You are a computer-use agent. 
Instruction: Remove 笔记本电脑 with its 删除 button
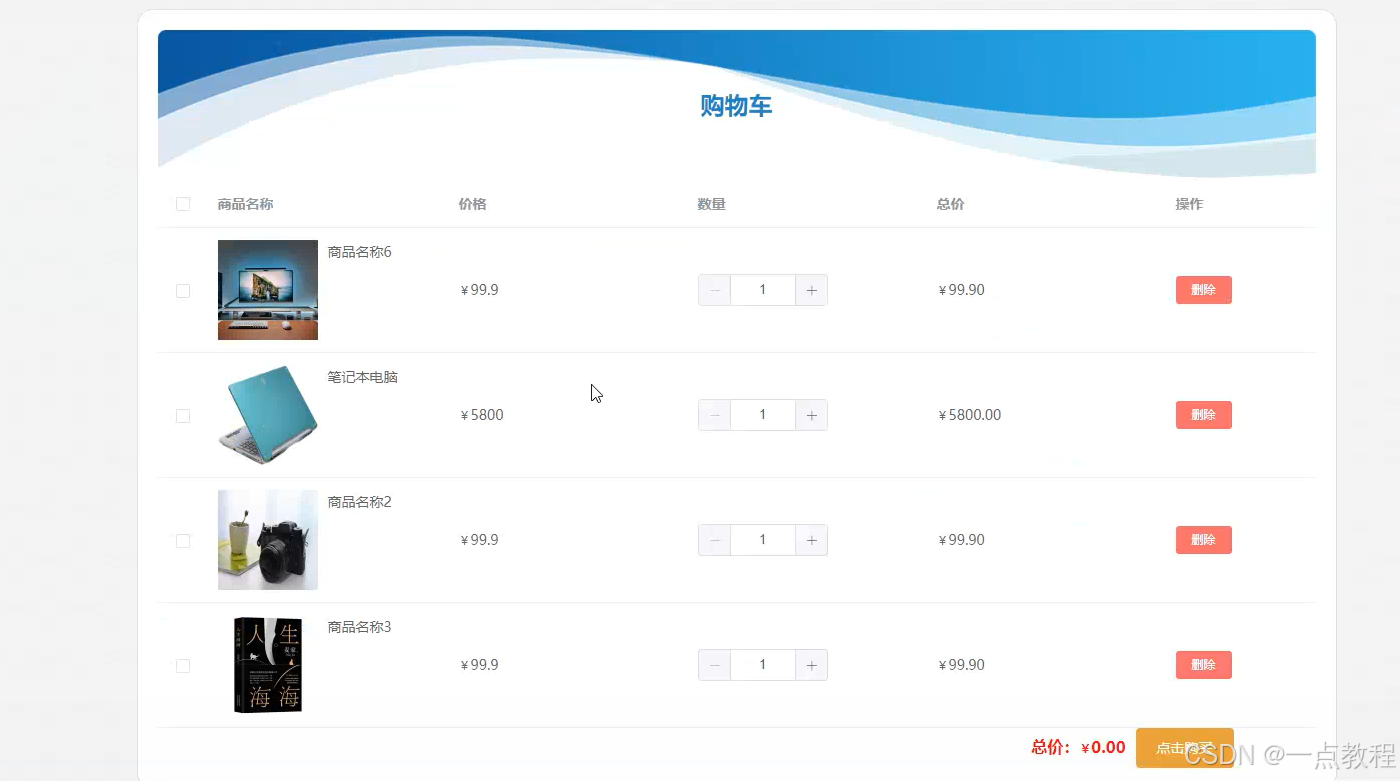point(1203,415)
